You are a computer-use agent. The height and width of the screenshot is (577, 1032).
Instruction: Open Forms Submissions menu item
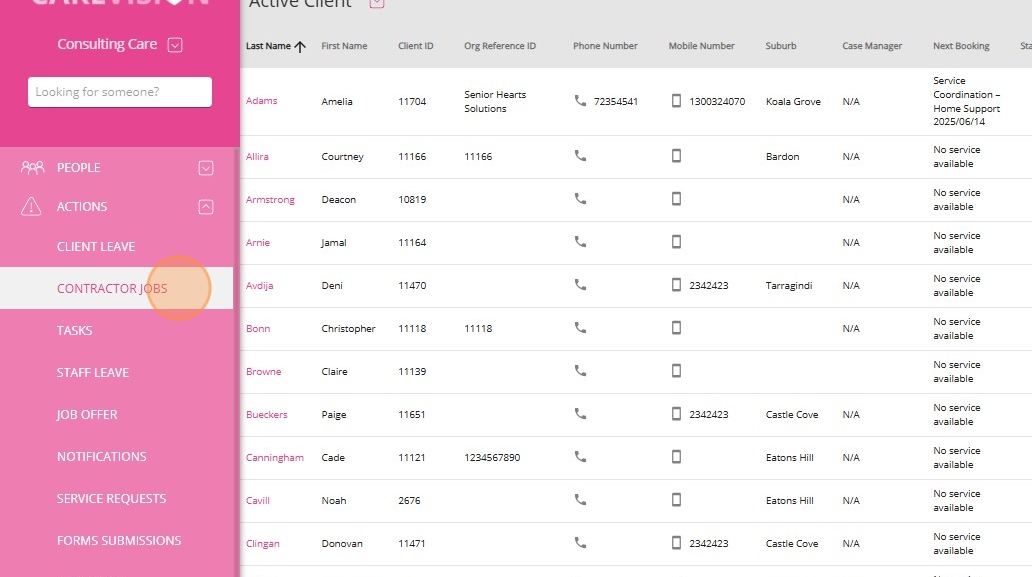pos(118,541)
